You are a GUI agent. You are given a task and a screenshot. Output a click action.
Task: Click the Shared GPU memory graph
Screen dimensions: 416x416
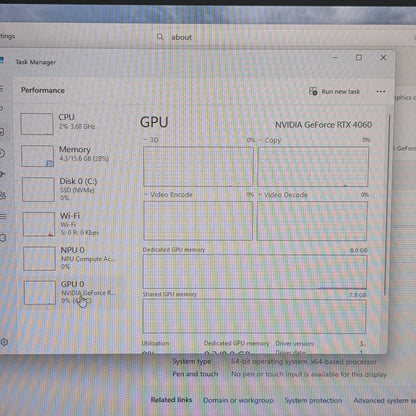(254, 316)
